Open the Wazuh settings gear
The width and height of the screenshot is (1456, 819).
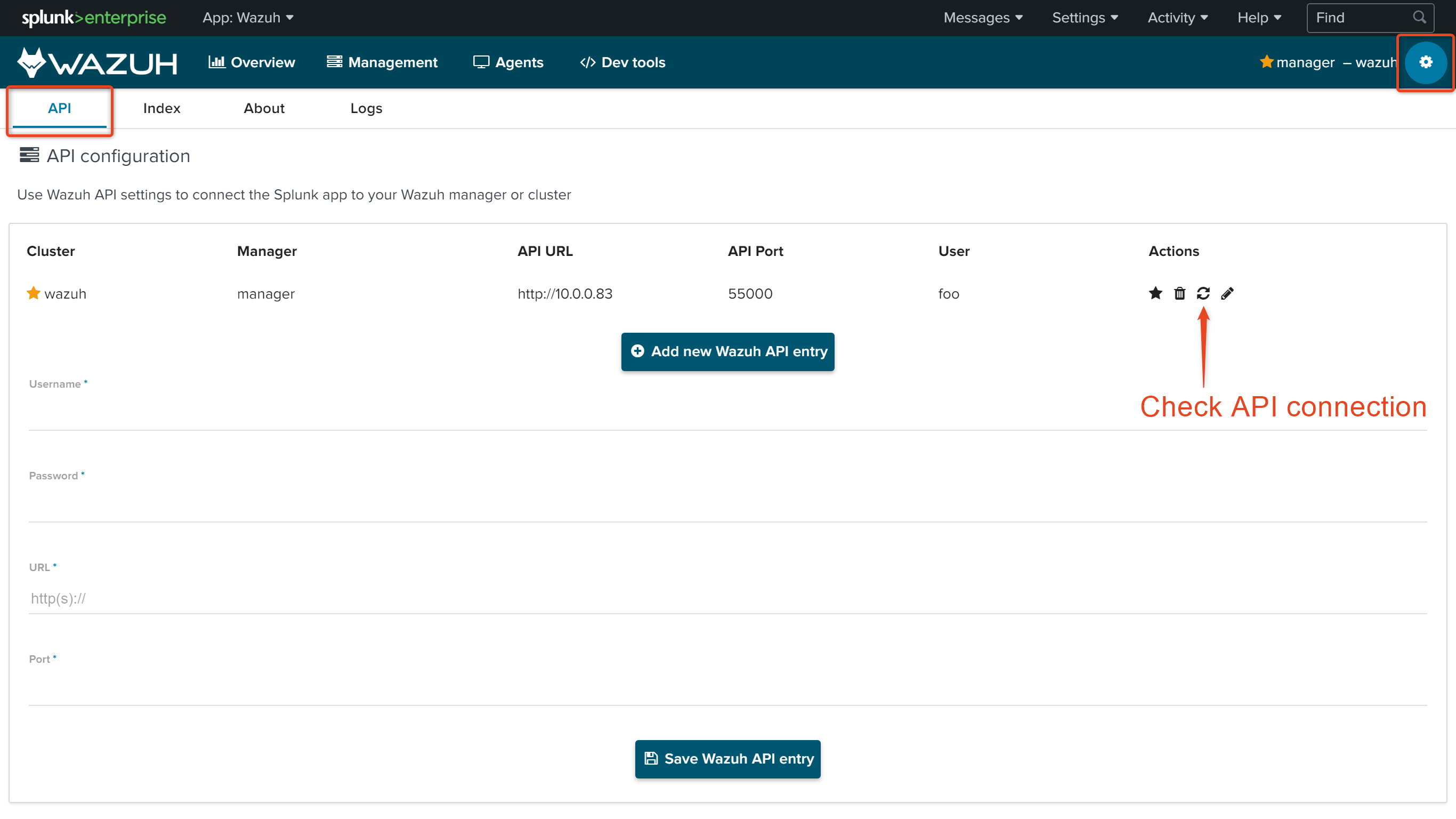click(1425, 62)
